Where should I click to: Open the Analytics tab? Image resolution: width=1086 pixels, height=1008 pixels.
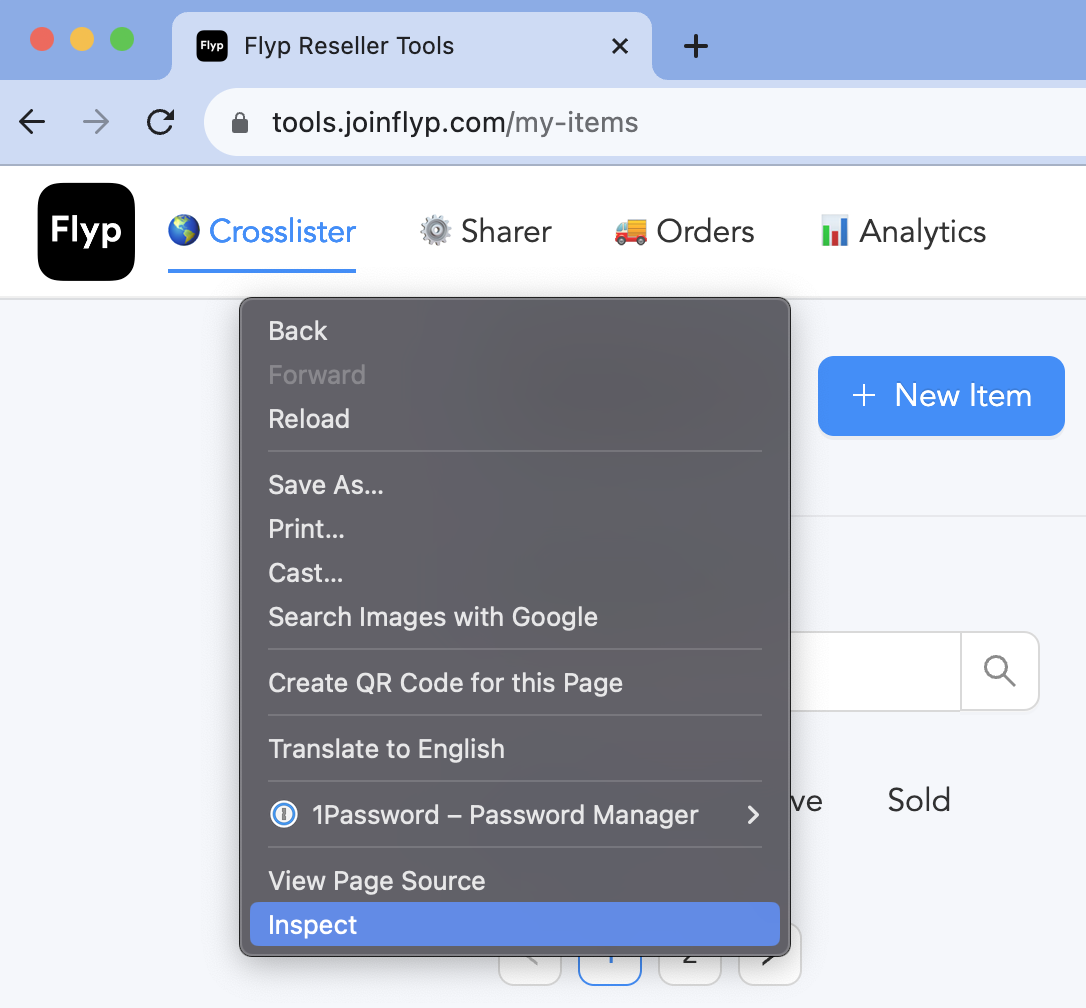point(903,232)
